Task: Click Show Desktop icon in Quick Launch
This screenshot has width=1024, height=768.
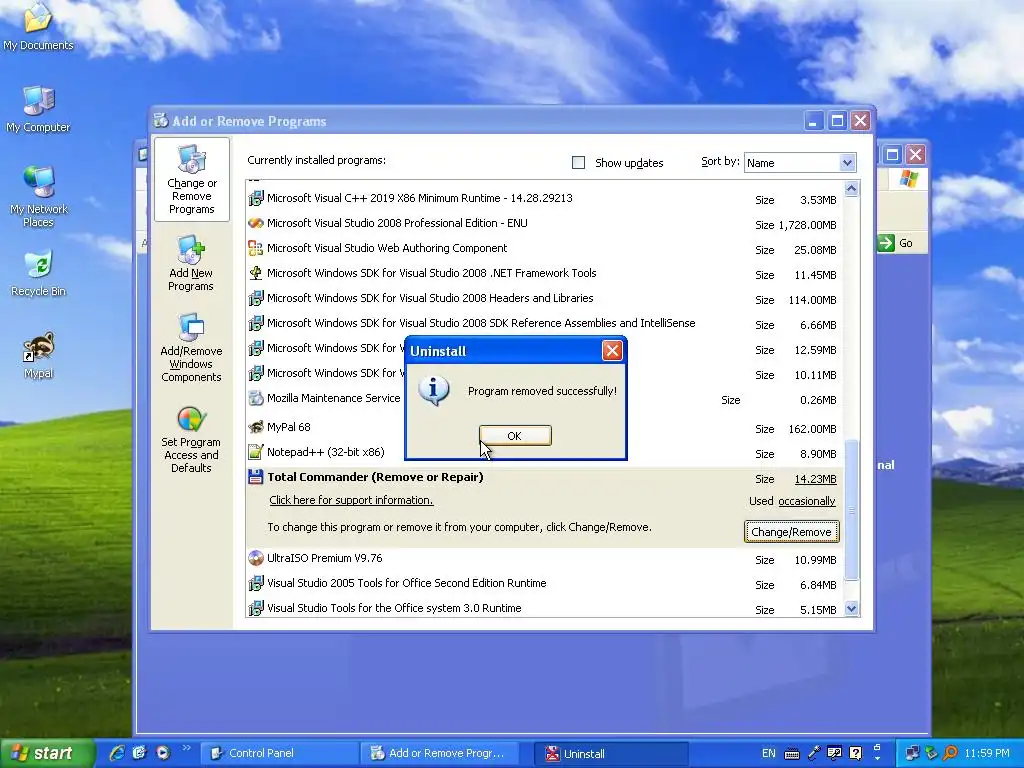Action: pos(140,753)
